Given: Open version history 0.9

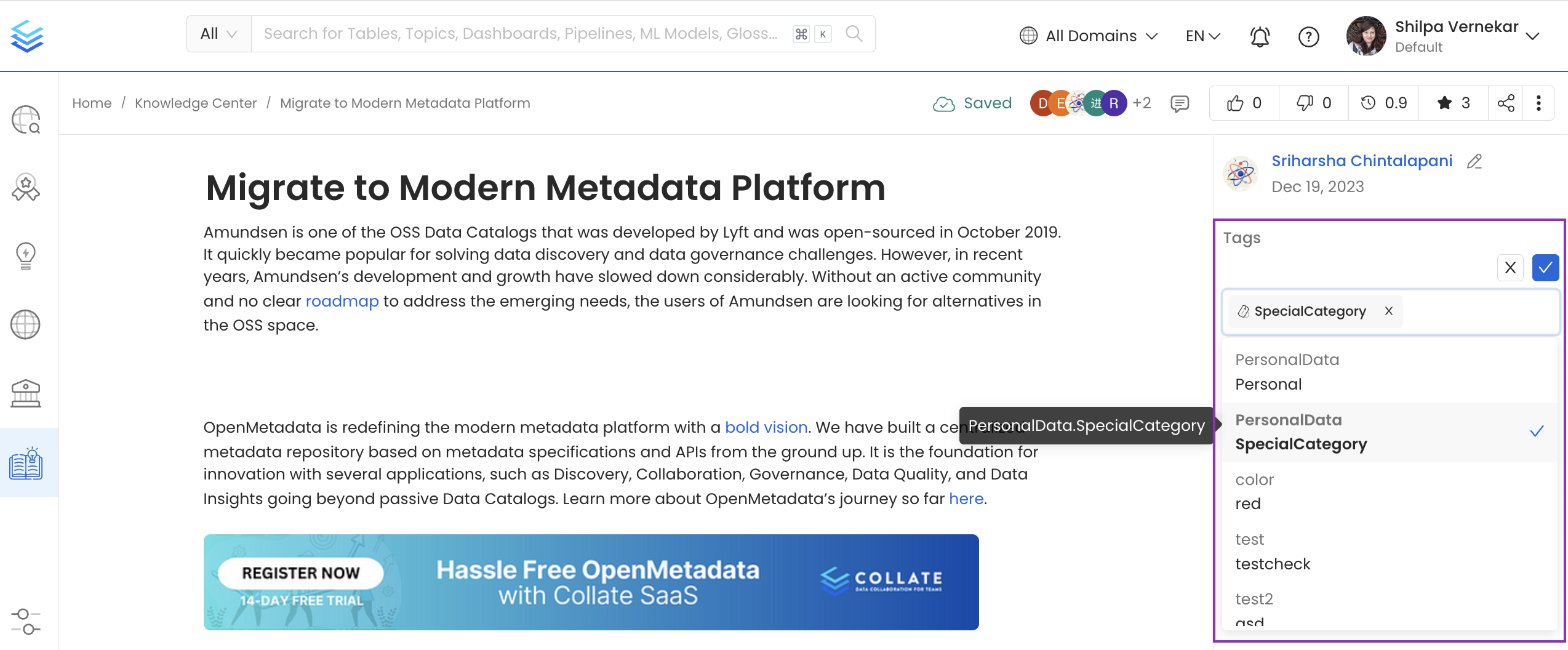Looking at the screenshot, I should click(1383, 103).
